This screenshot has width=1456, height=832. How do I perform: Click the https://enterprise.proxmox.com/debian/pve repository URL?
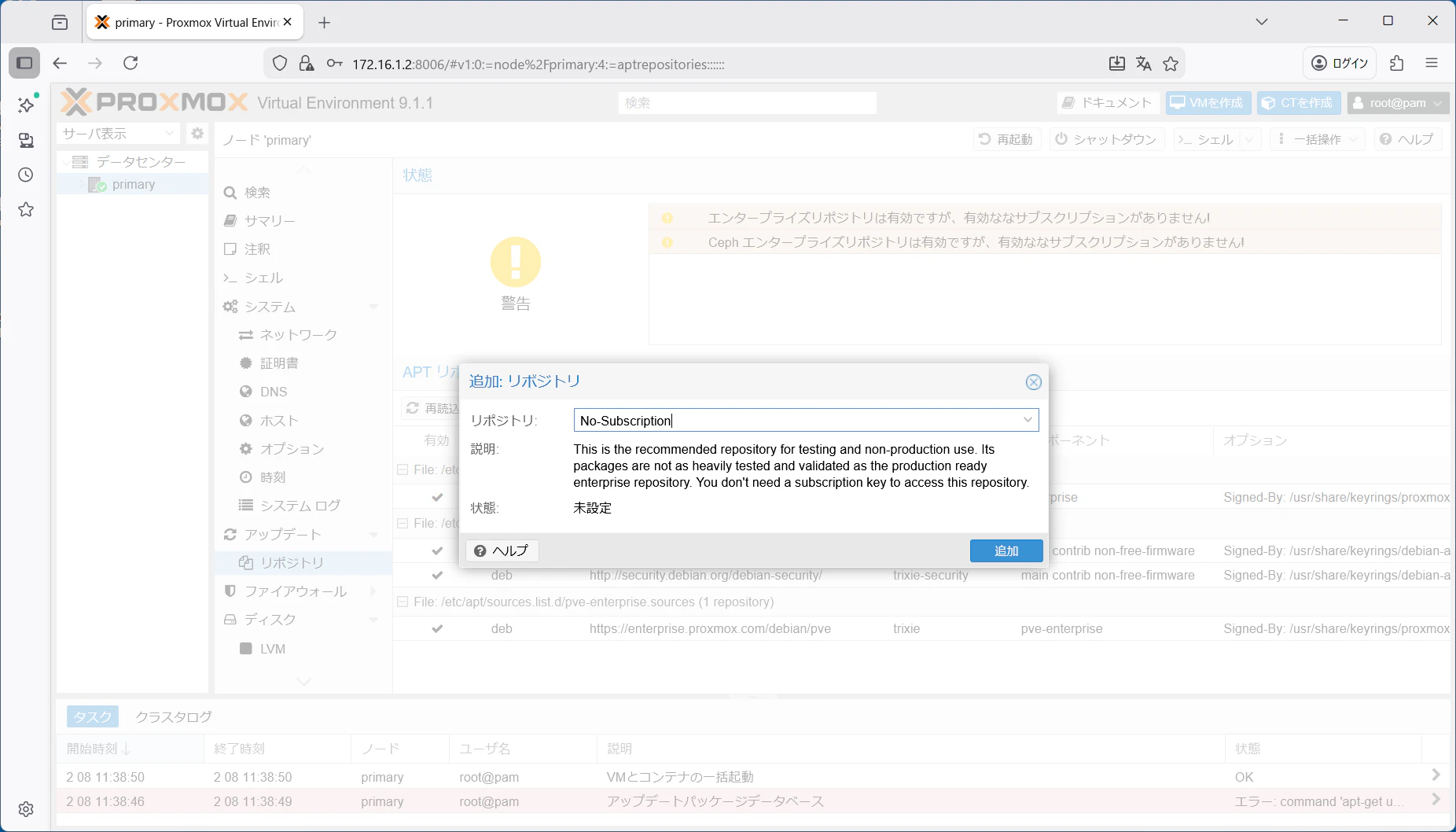(x=710, y=628)
